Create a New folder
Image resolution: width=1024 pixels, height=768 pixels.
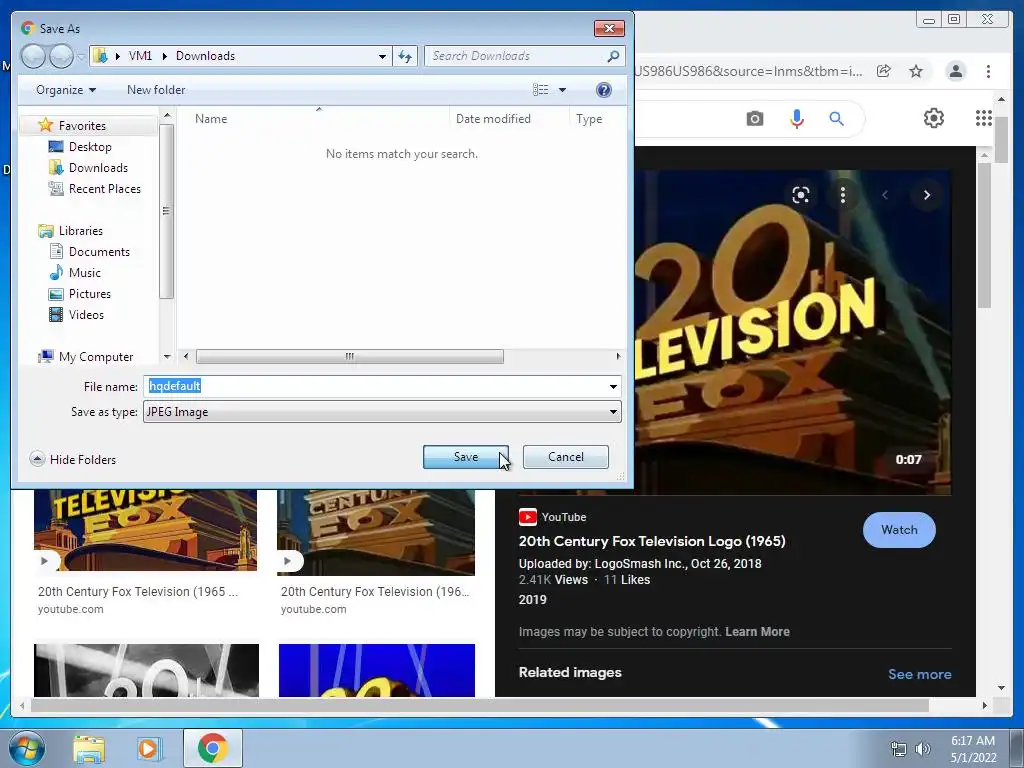[156, 90]
